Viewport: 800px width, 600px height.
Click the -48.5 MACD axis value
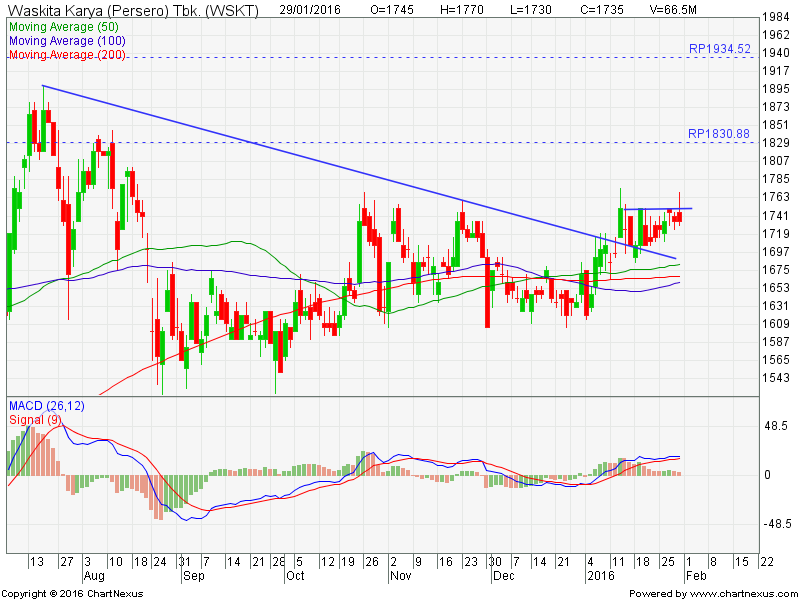[x=778, y=523]
